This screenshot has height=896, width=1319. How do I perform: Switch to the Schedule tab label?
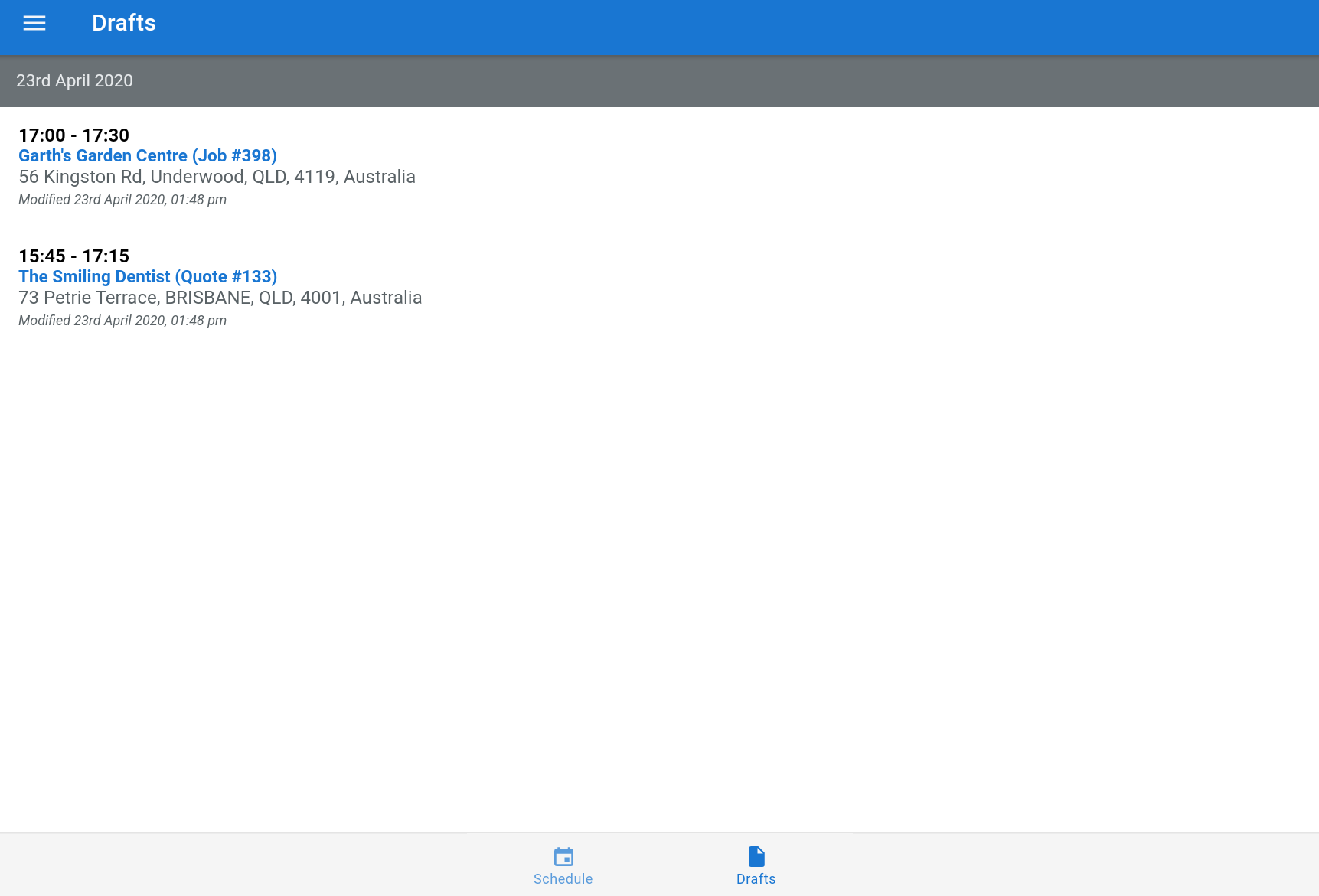tap(563, 879)
